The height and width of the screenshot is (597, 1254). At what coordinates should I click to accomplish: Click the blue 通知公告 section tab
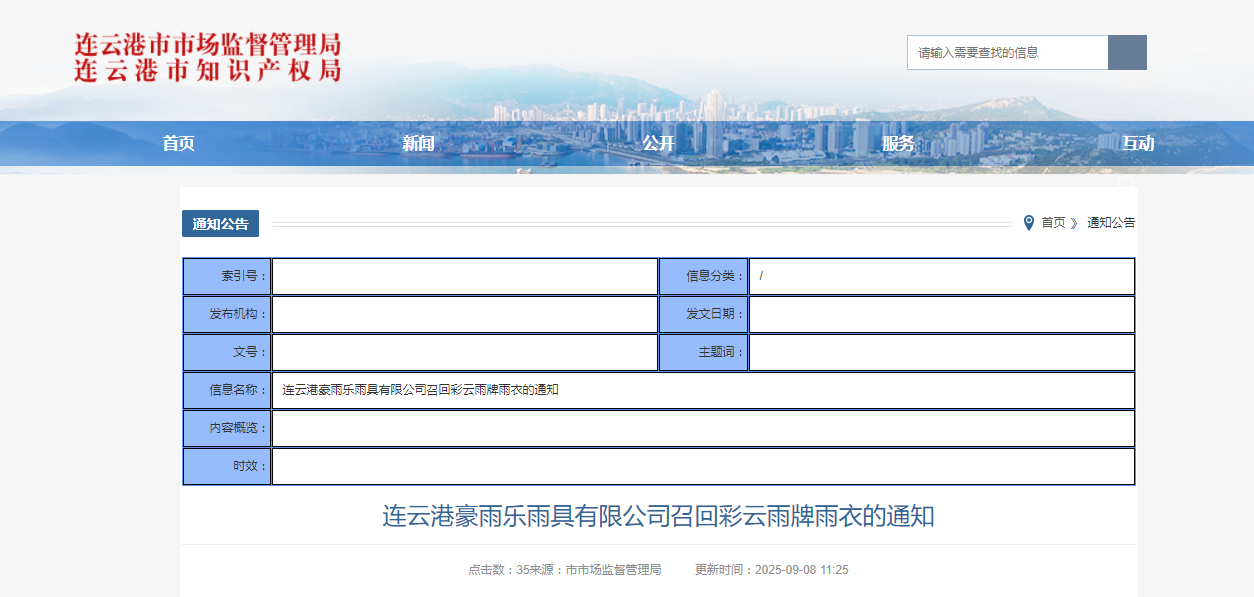click(220, 224)
